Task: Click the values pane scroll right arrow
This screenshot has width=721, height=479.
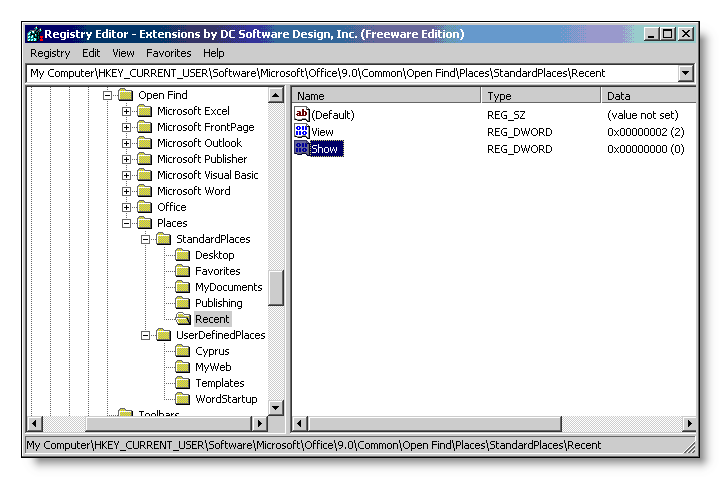Action: [x=688, y=423]
